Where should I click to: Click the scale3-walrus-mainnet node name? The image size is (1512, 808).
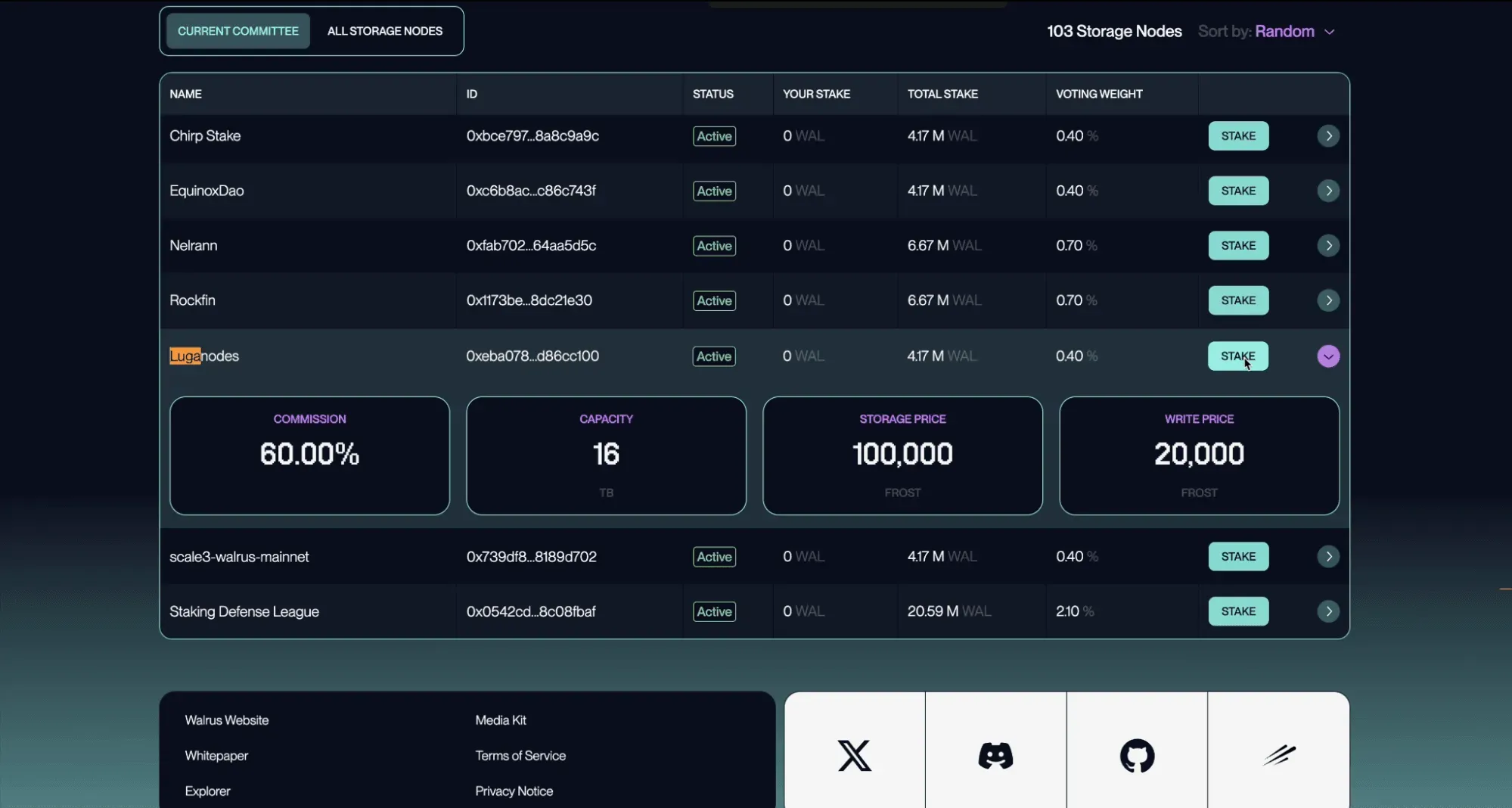239,557
